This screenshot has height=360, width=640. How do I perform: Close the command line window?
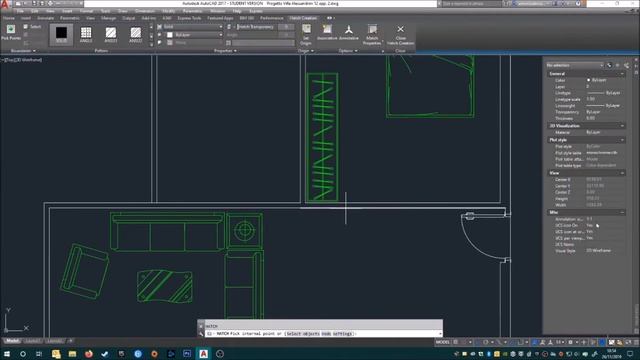pyautogui.click(x=201, y=326)
